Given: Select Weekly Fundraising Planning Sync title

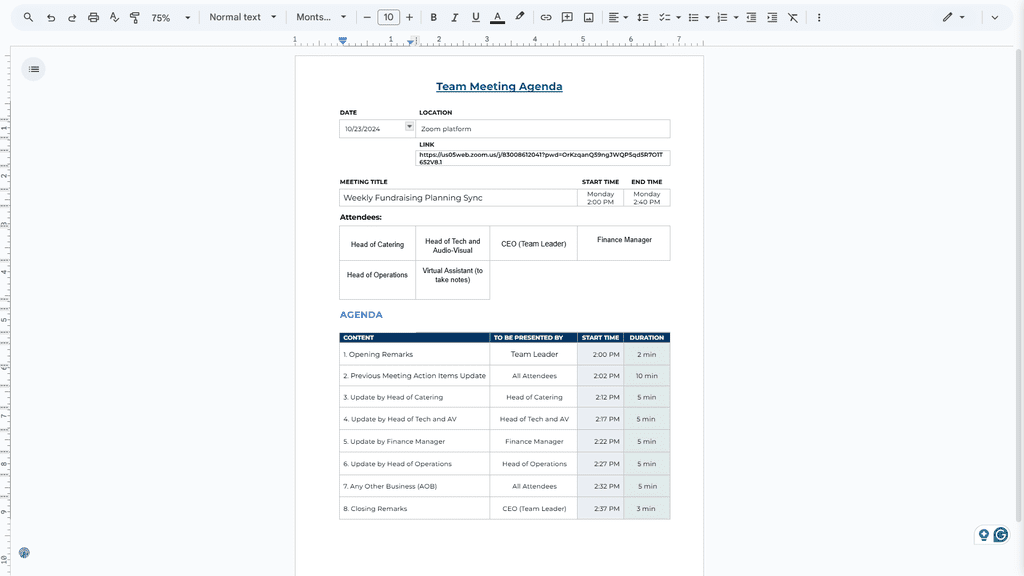Looking at the screenshot, I should [x=413, y=198].
